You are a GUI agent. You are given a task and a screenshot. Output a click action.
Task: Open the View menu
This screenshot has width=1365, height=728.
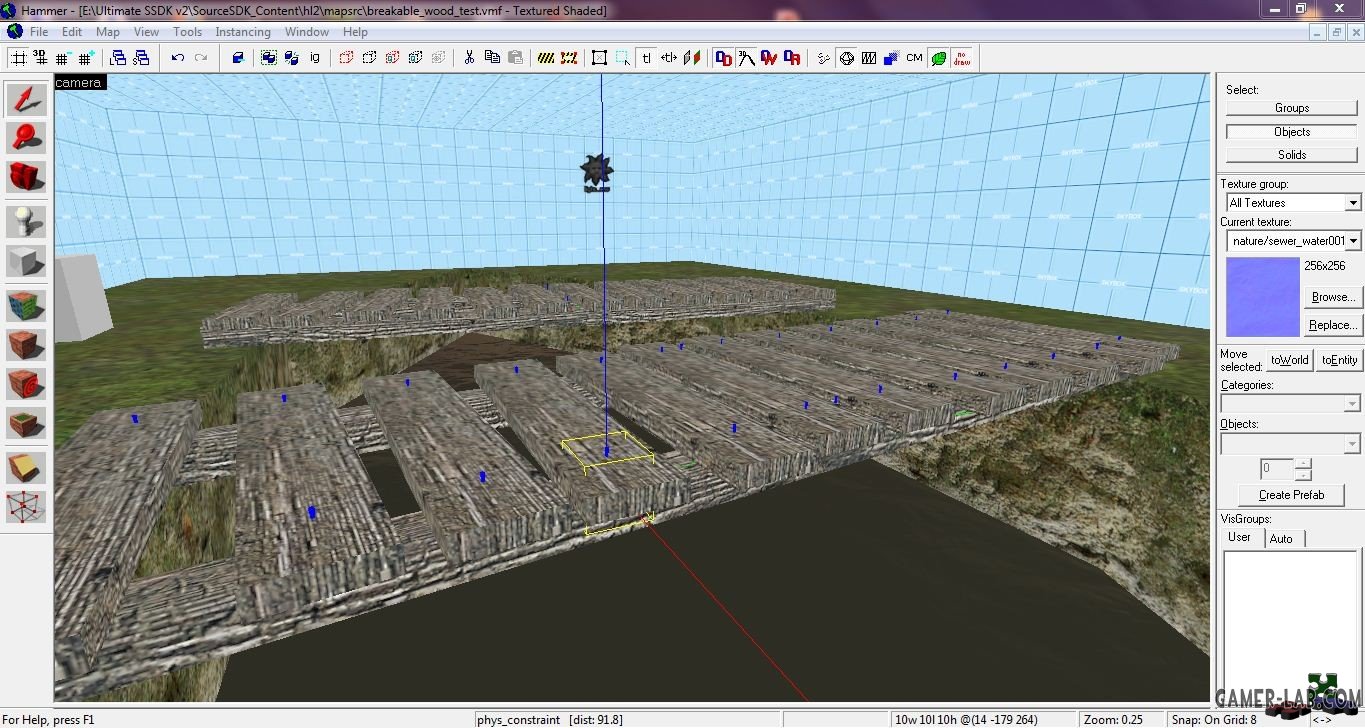[x=146, y=32]
